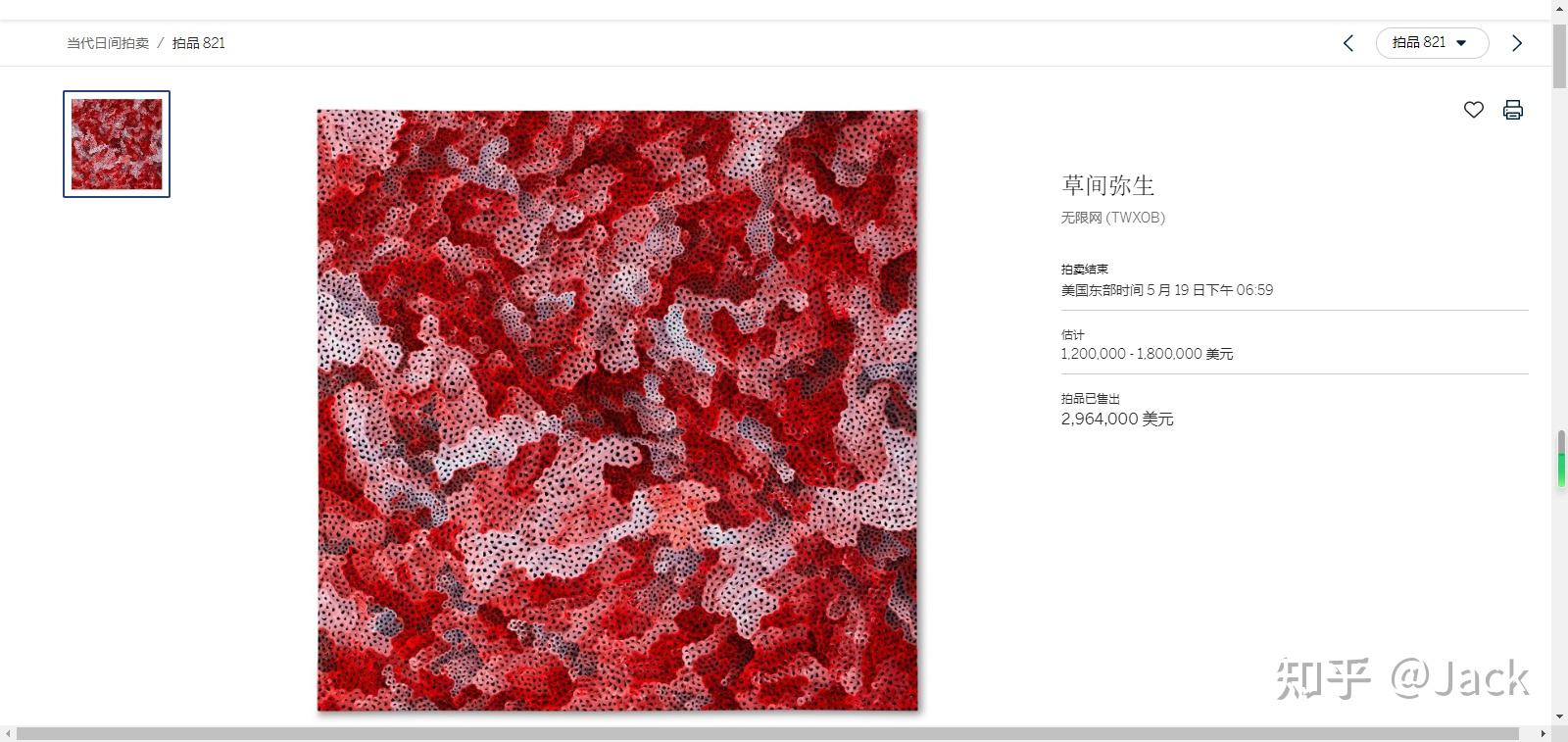Click the scroll left arrow
The image size is (1568, 742).
click(x=8, y=733)
